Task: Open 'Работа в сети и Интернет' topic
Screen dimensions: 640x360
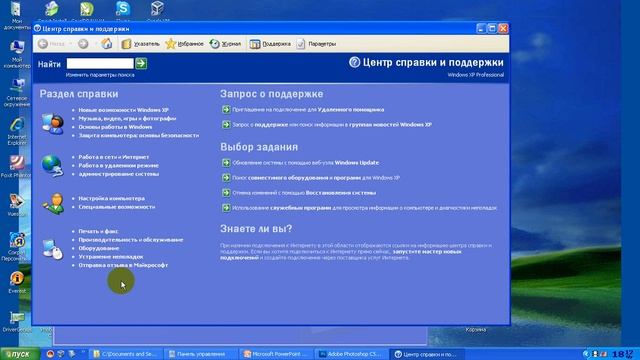Action: [113, 157]
